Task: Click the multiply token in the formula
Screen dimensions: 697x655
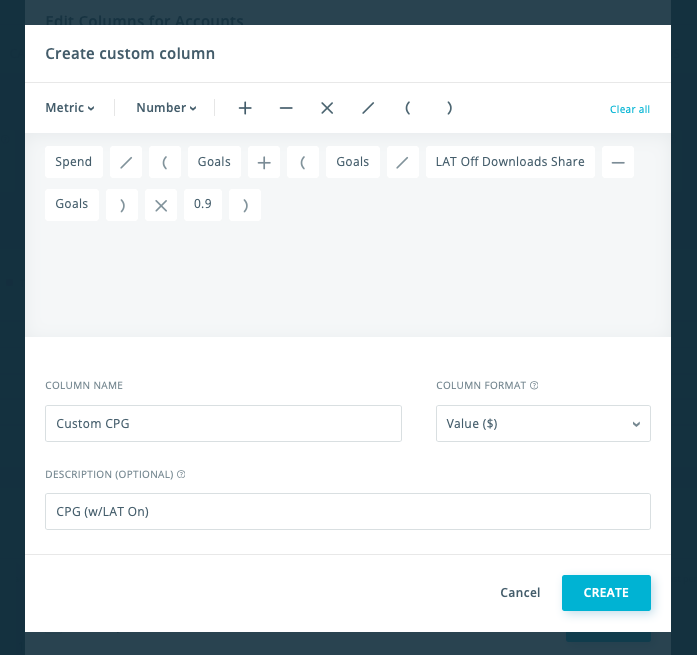Action: (161, 205)
